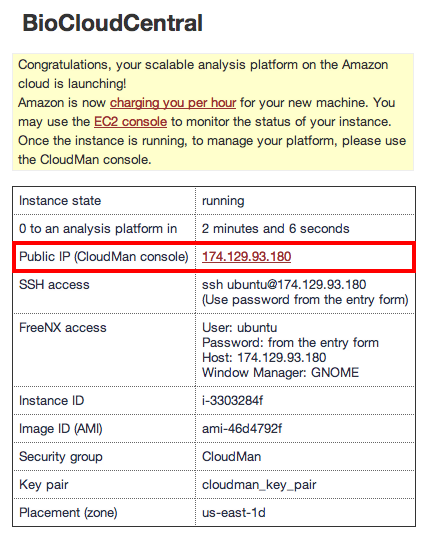Viewport: 427px width, 534px height.
Task: Open the EC2 console link
Action: click(130, 122)
